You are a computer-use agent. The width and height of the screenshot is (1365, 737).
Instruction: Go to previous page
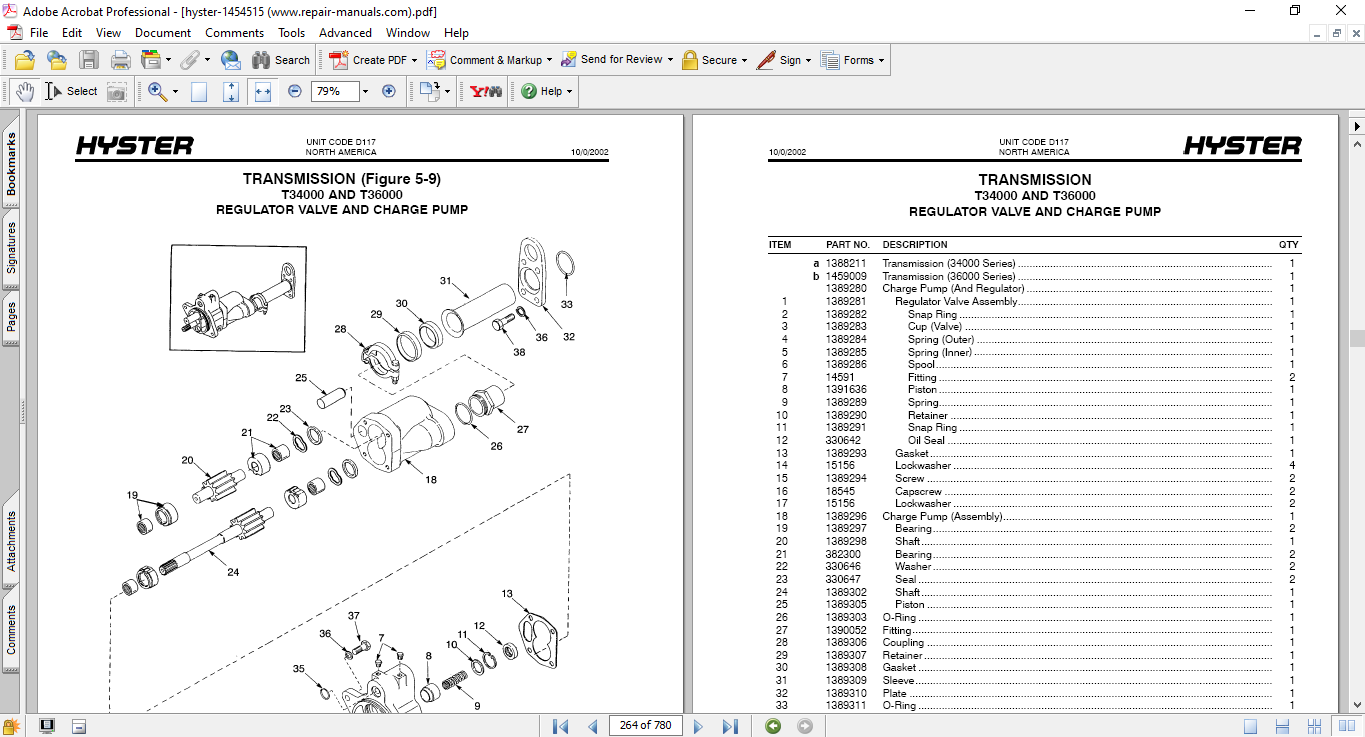click(593, 726)
